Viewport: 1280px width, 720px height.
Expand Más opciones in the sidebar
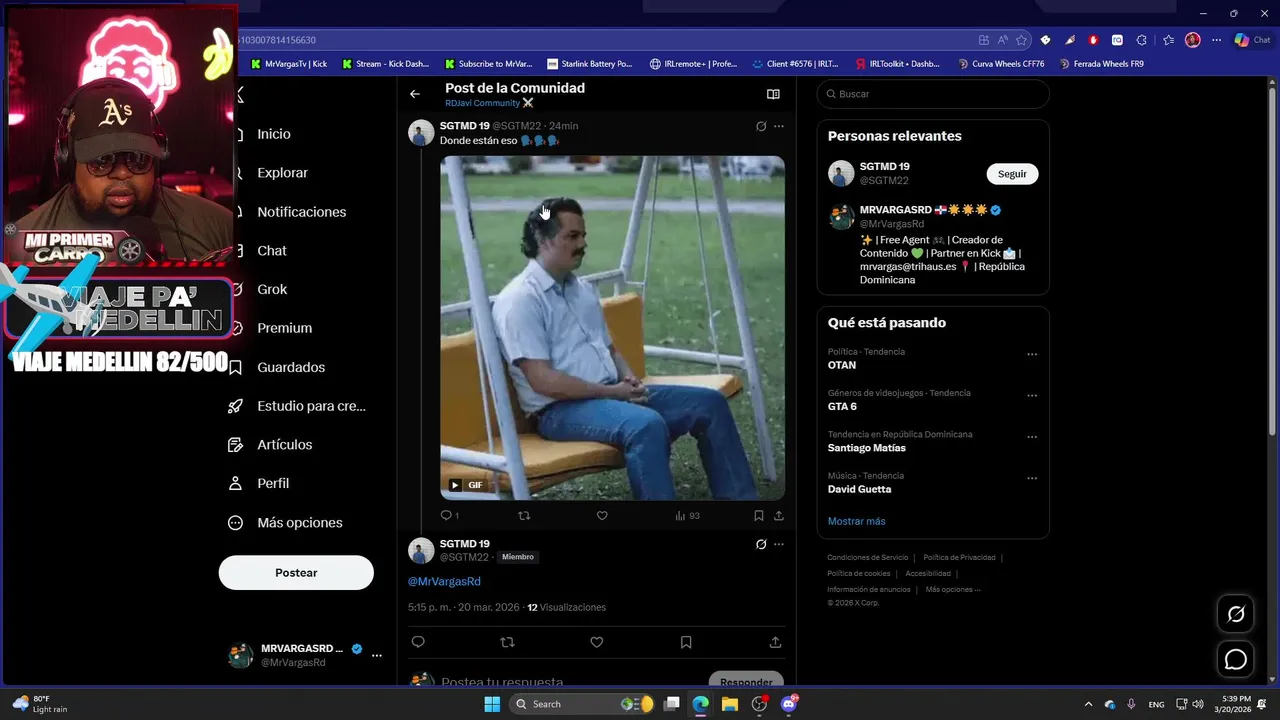point(286,523)
